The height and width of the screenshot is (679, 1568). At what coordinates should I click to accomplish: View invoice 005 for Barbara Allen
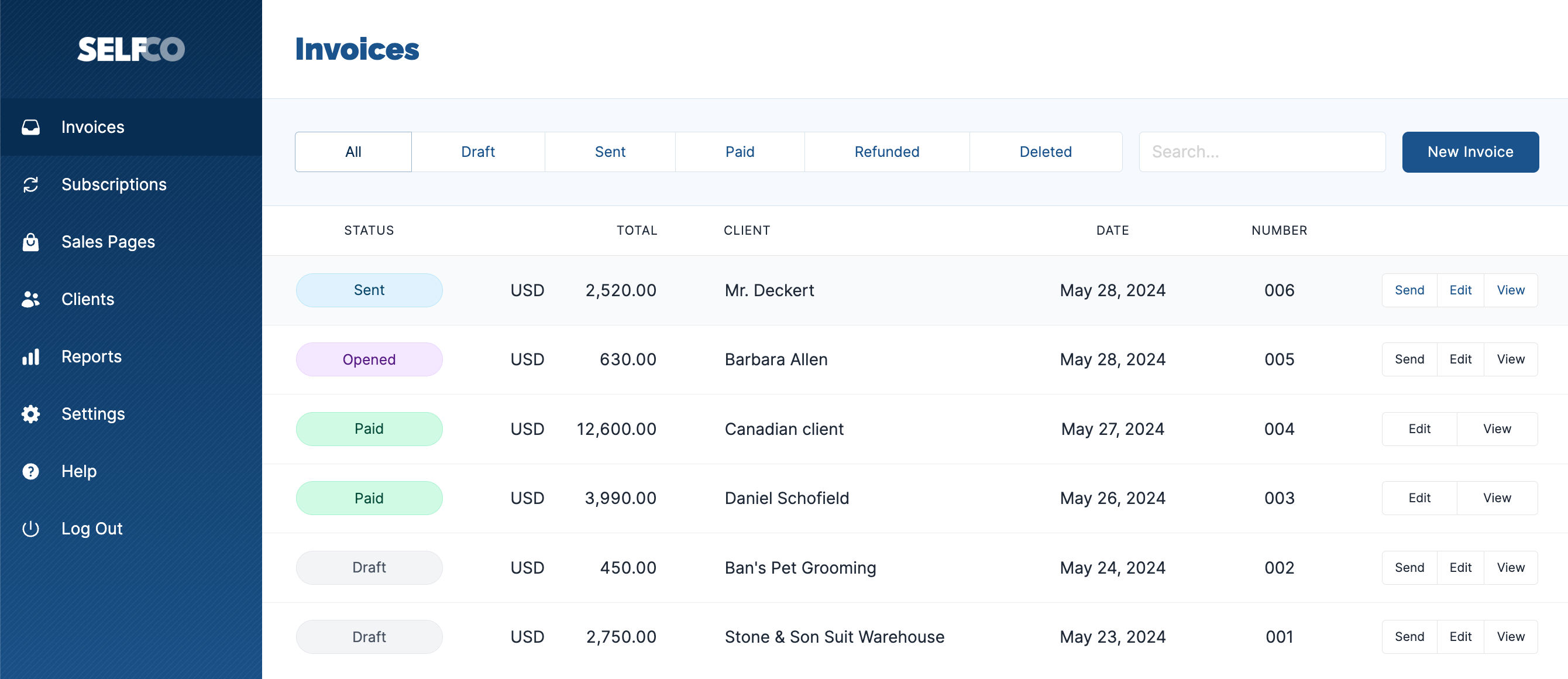pyautogui.click(x=1511, y=359)
